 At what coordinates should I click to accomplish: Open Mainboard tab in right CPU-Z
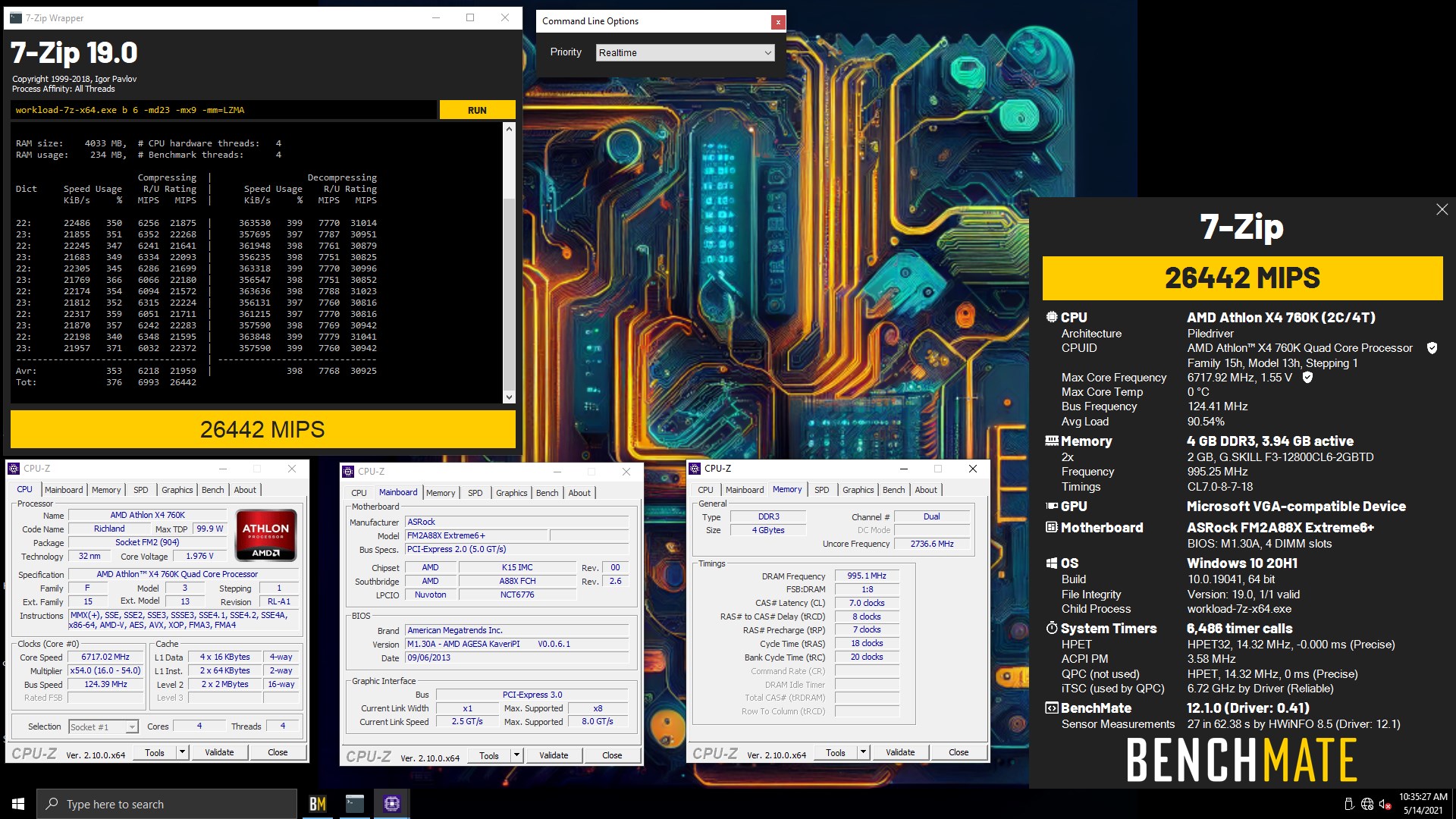click(x=745, y=490)
